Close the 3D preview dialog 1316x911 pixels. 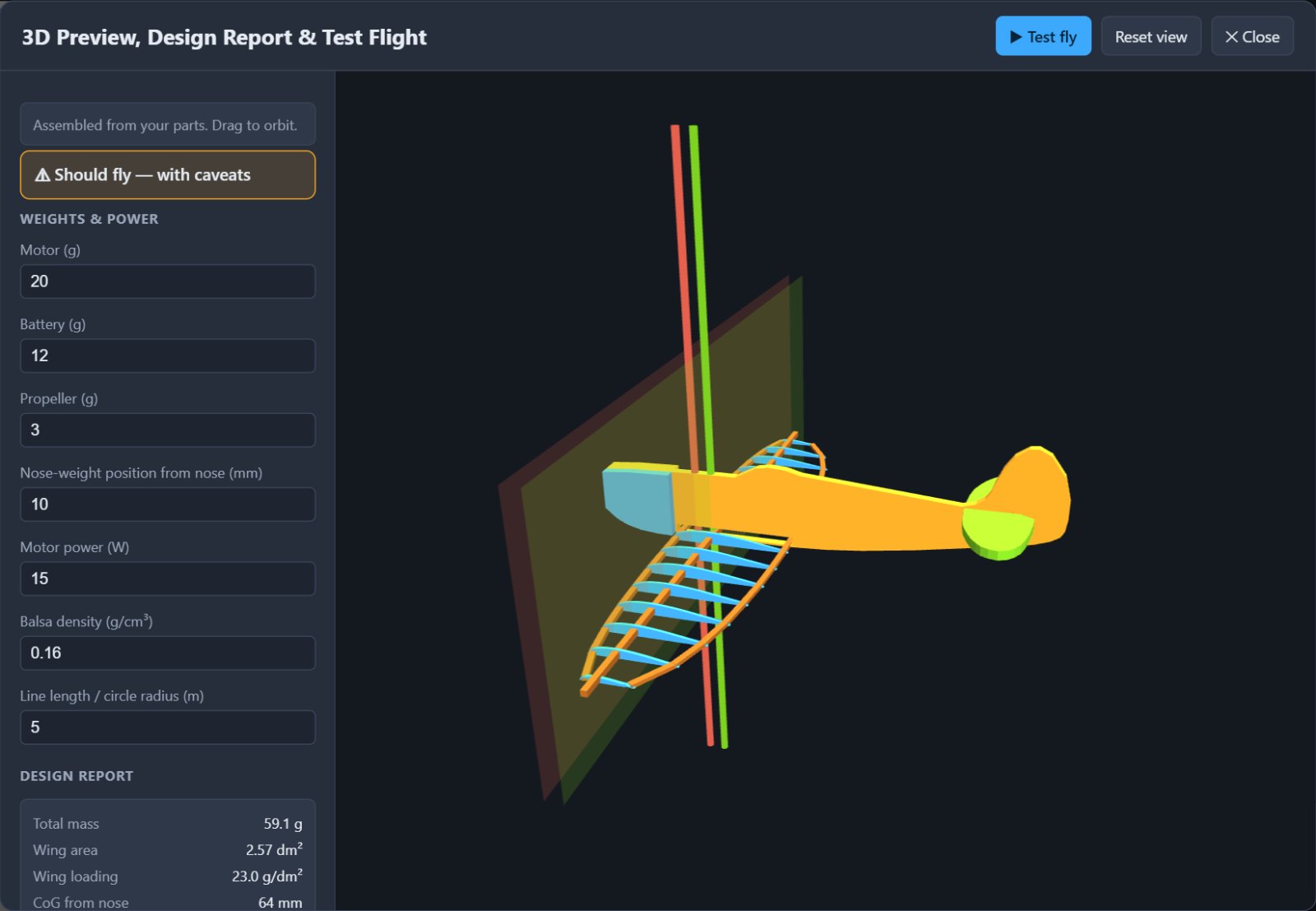1252,36
